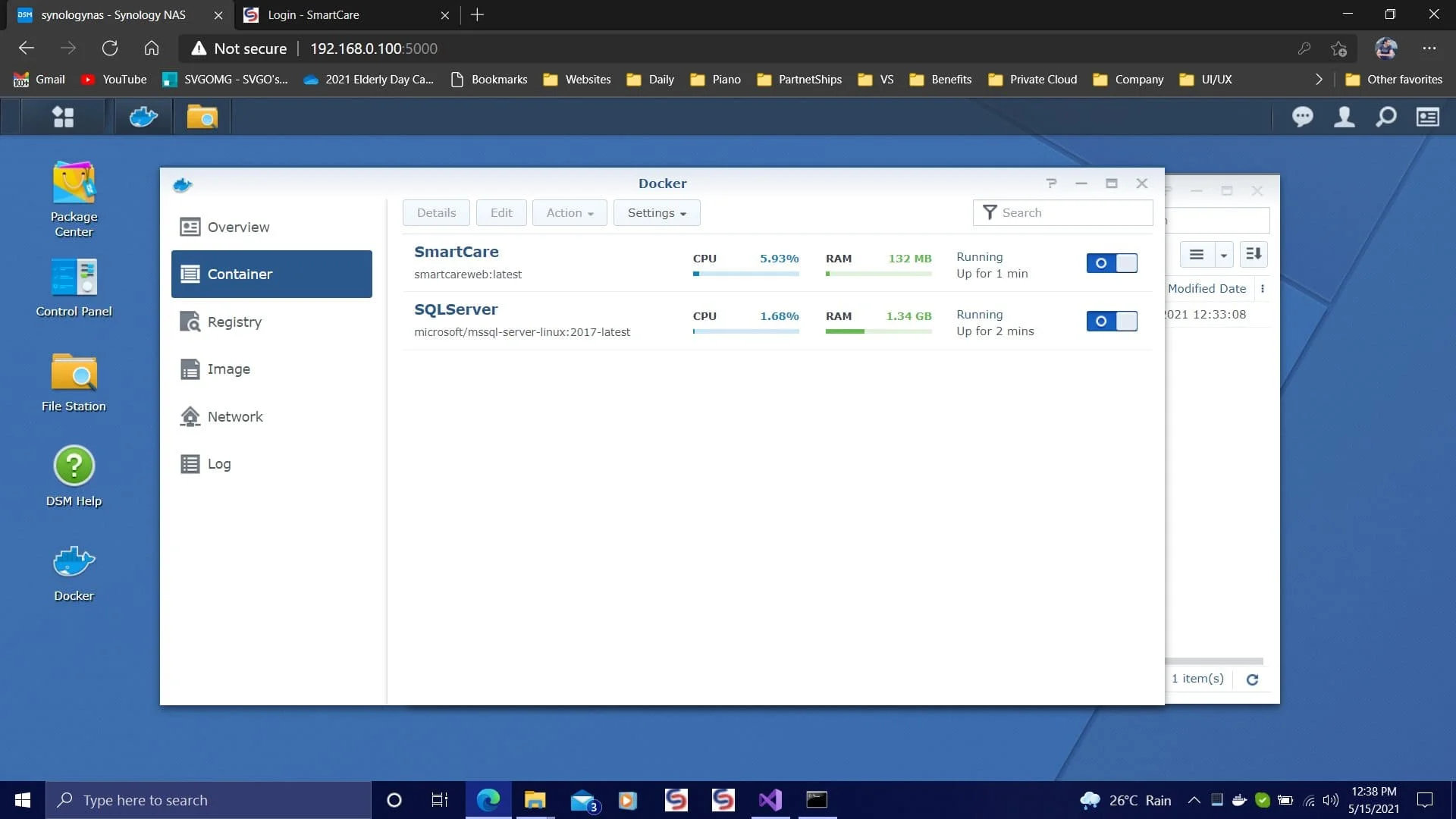Click the DSM search magnifier icon
Viewport: 1456px width, 819px height.
1386,117
